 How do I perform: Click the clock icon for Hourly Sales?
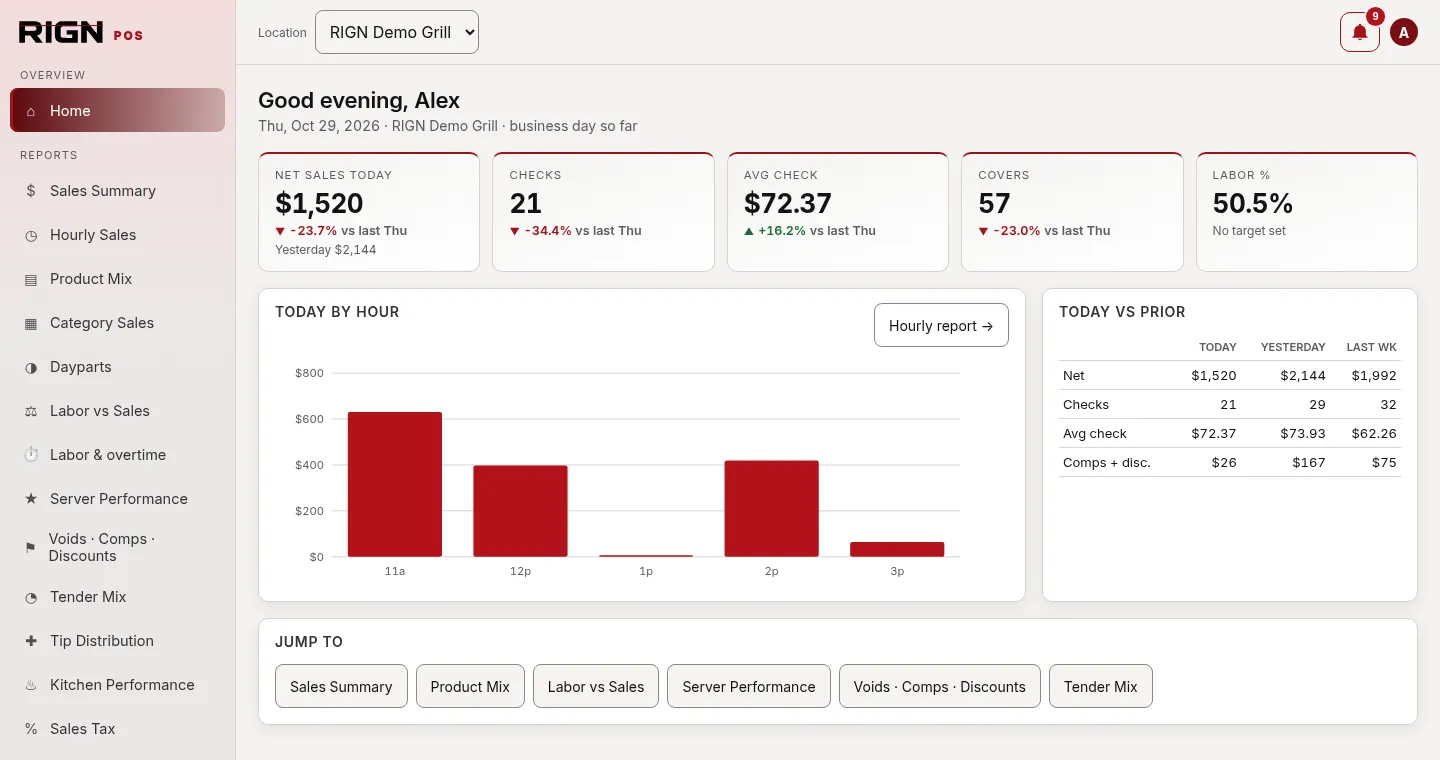(31, 235)
